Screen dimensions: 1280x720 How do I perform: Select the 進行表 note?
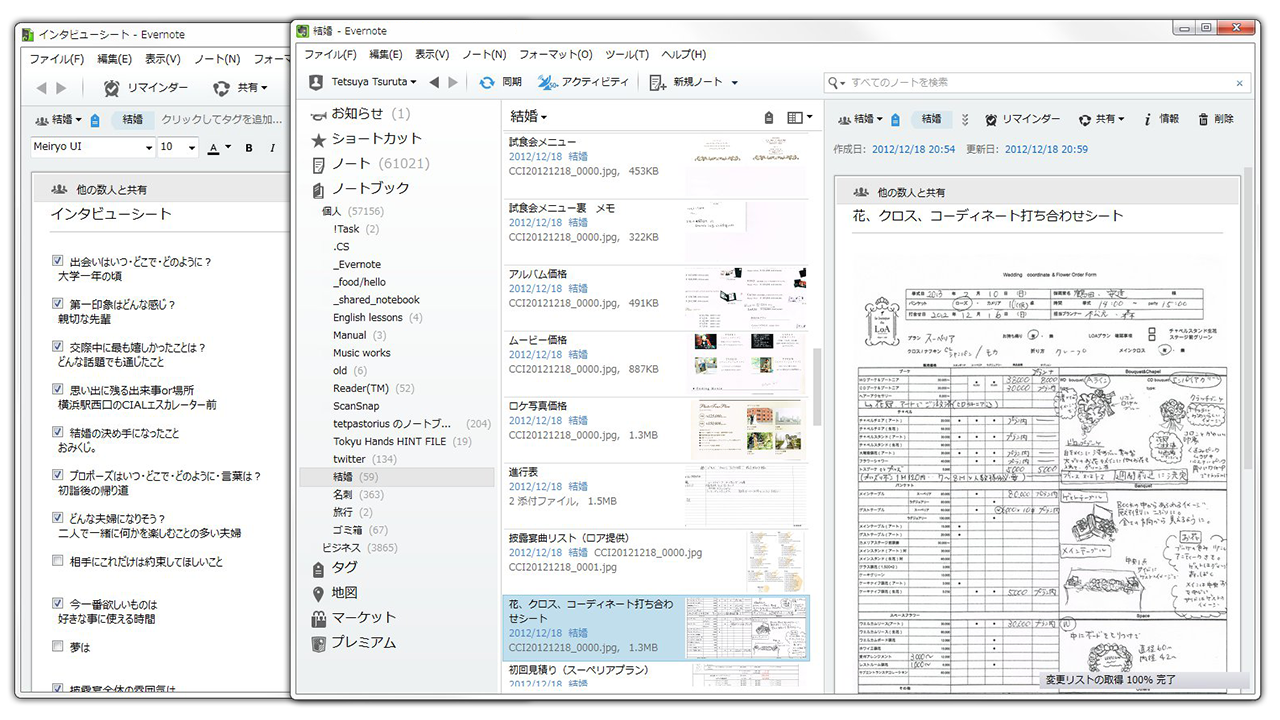coord(656,497)
